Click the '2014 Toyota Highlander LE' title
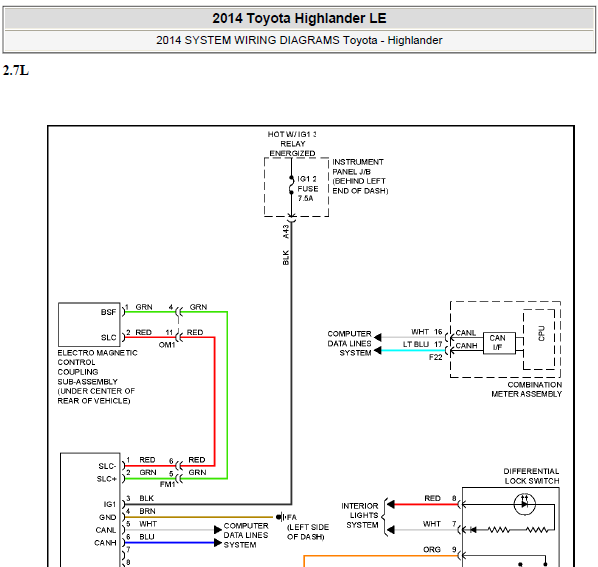This screenshot has width=598, height=567. pos(299,18)
